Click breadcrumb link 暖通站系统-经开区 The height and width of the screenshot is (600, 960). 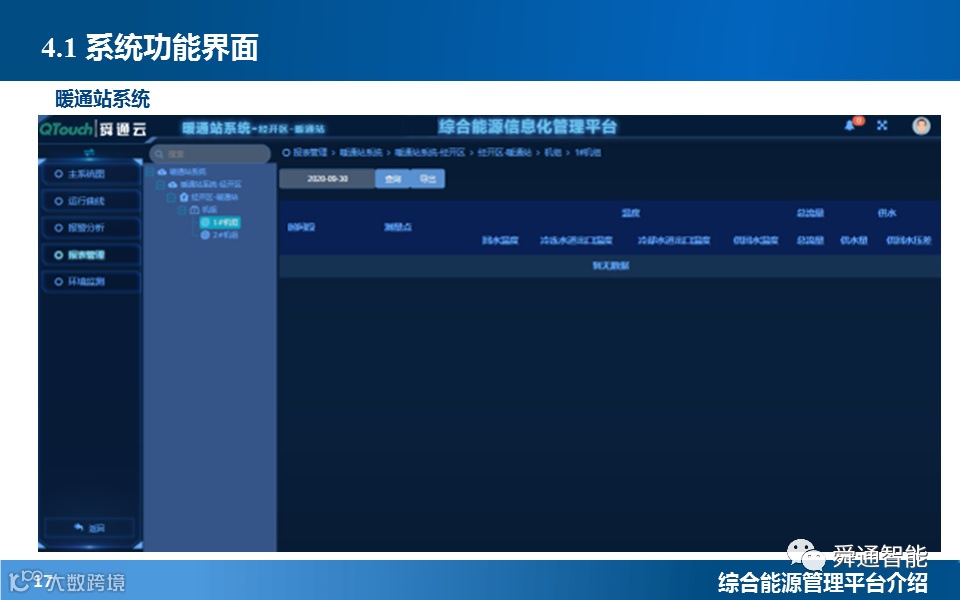pyautogui.click(x=430, y=152)
